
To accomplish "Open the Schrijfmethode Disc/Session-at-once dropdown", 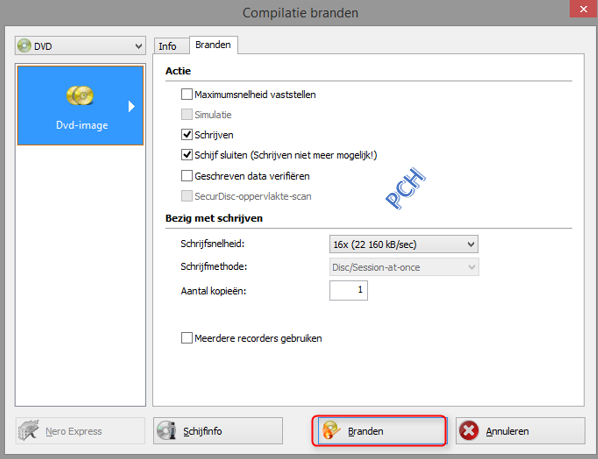I will (403, 267).
